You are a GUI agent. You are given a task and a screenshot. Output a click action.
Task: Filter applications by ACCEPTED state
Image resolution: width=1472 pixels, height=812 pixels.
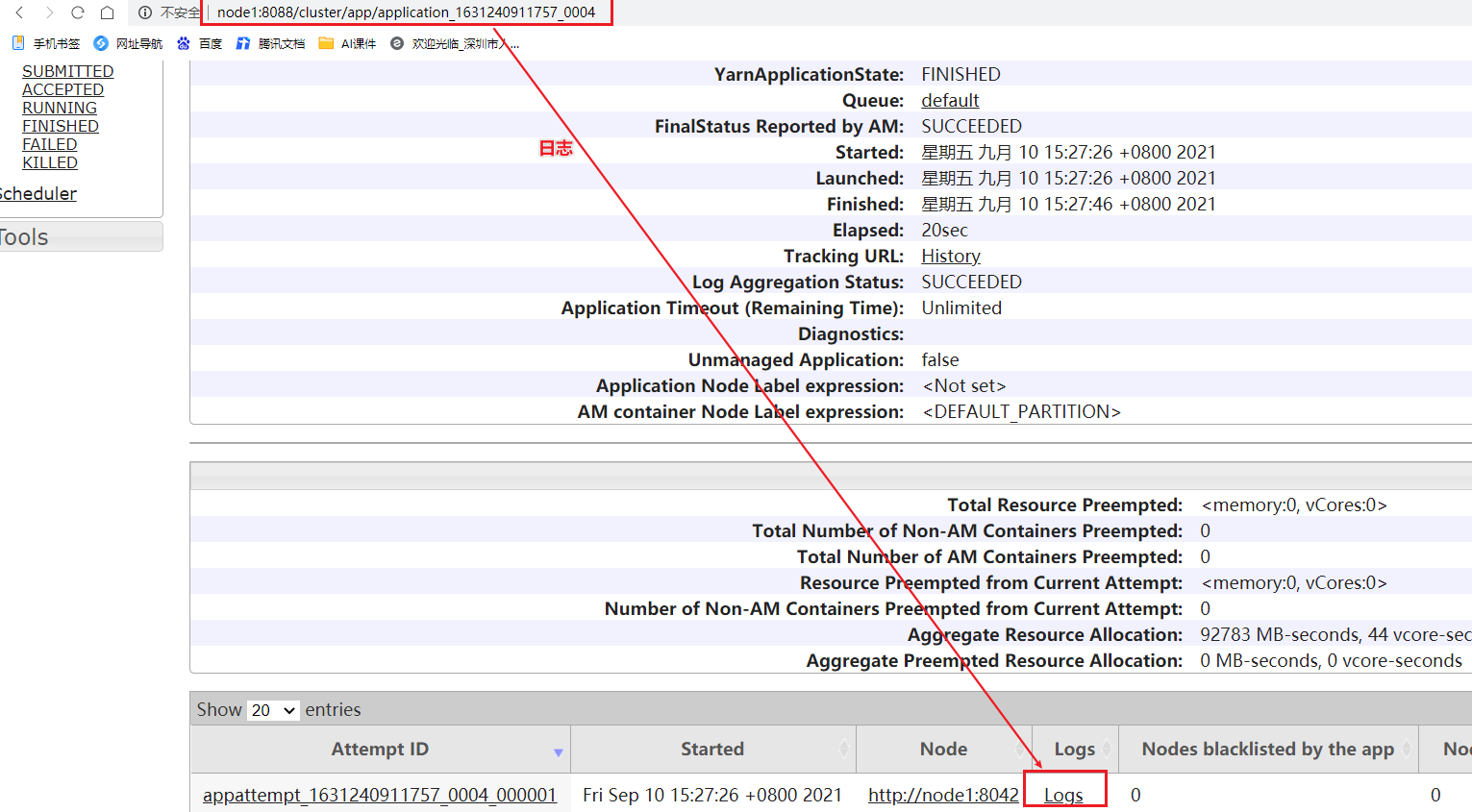point(63,89)
